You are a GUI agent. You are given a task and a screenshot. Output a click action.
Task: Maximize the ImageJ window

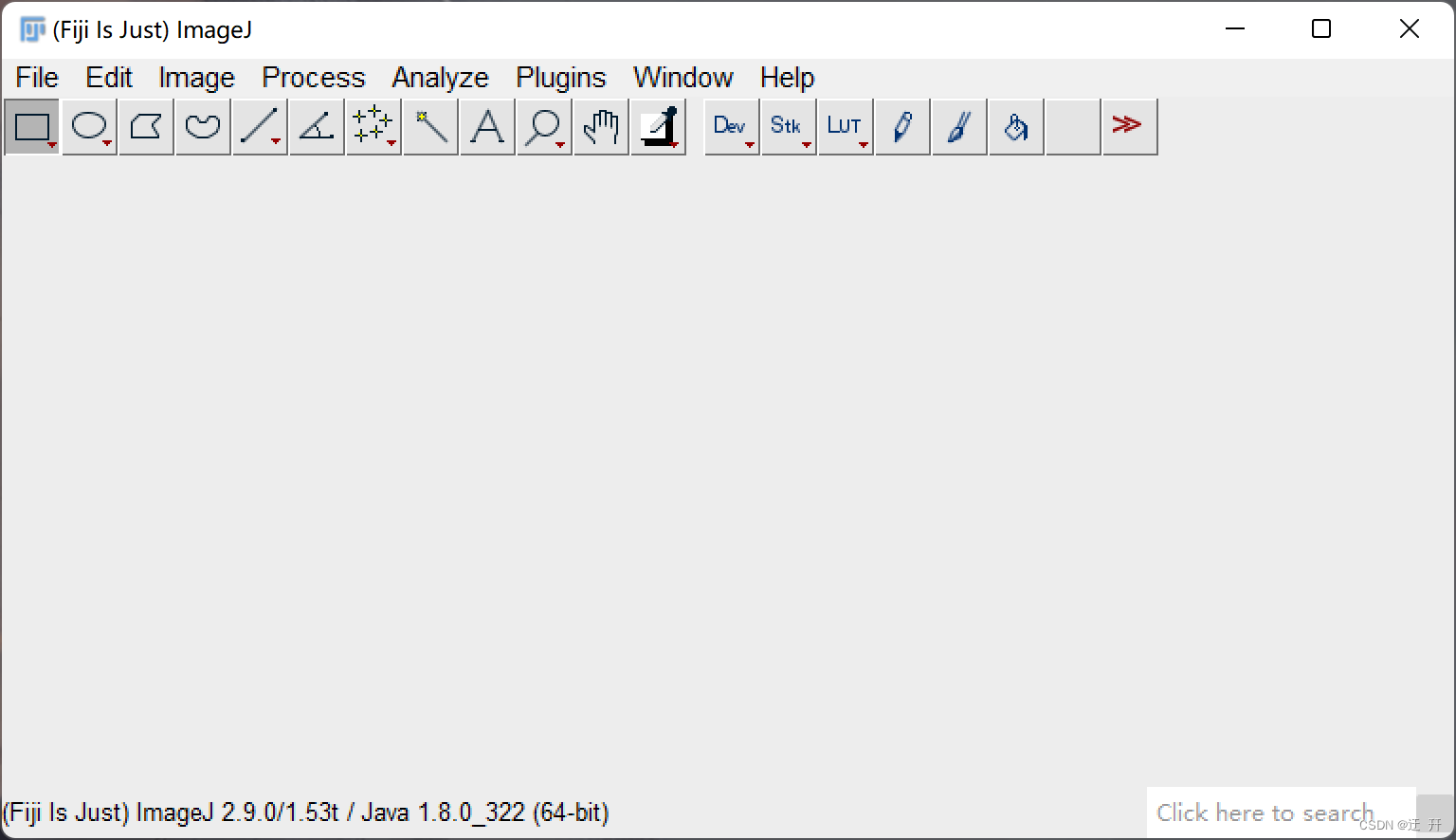[1321, 29]
